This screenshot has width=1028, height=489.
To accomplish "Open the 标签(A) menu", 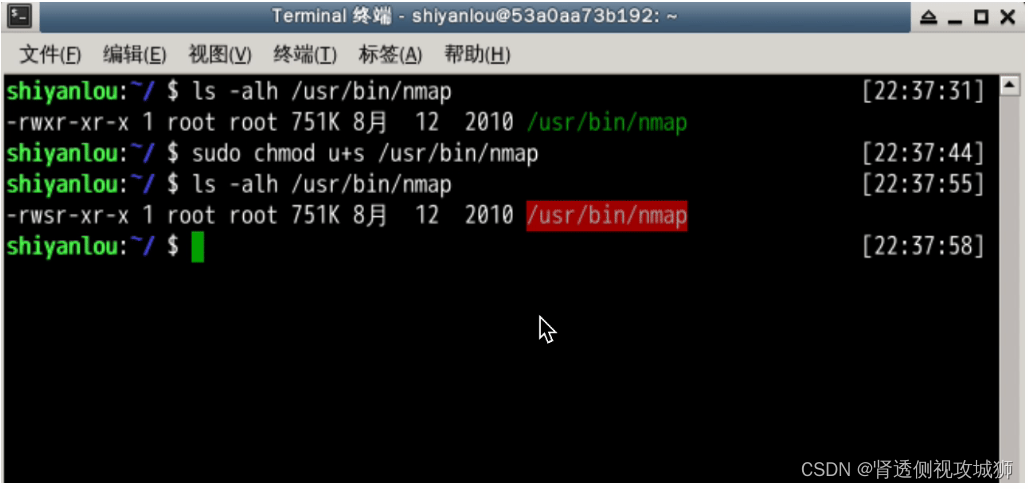I will pos(391,55).
